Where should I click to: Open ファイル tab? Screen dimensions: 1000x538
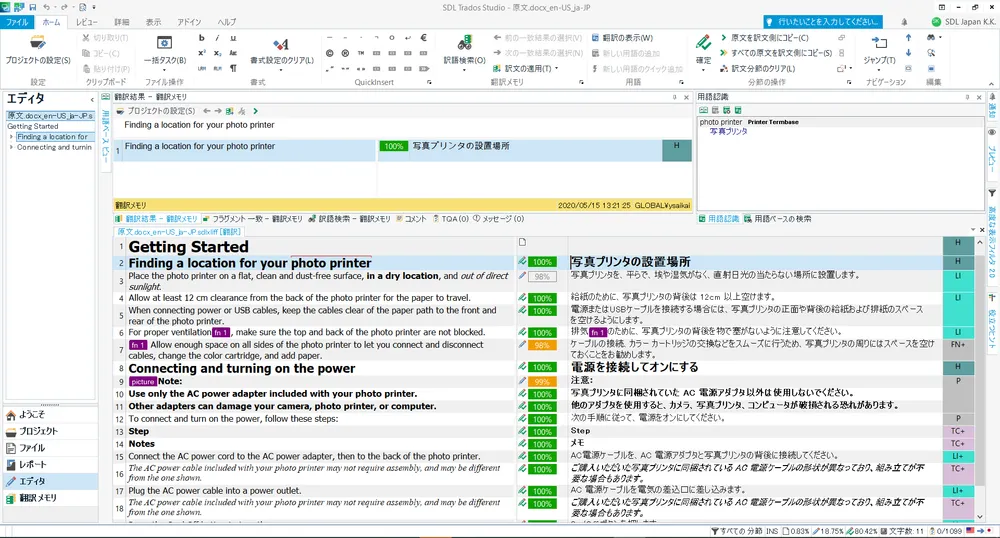coord(17,22)
